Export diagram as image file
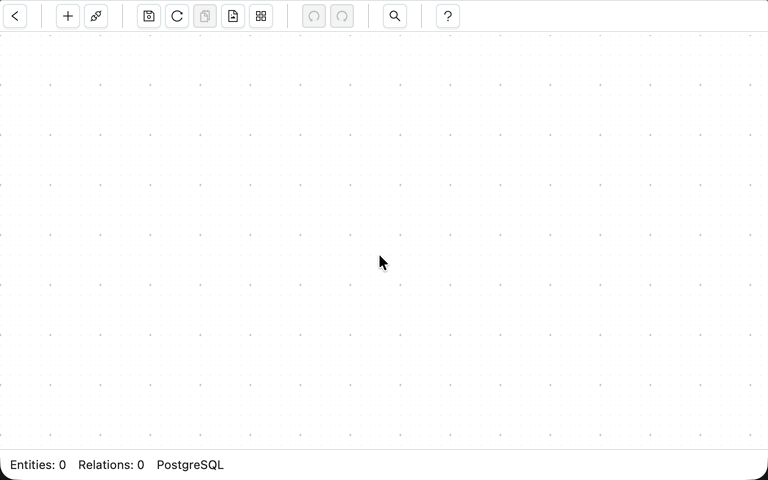The image size is (768, 480). click(233, 16)
